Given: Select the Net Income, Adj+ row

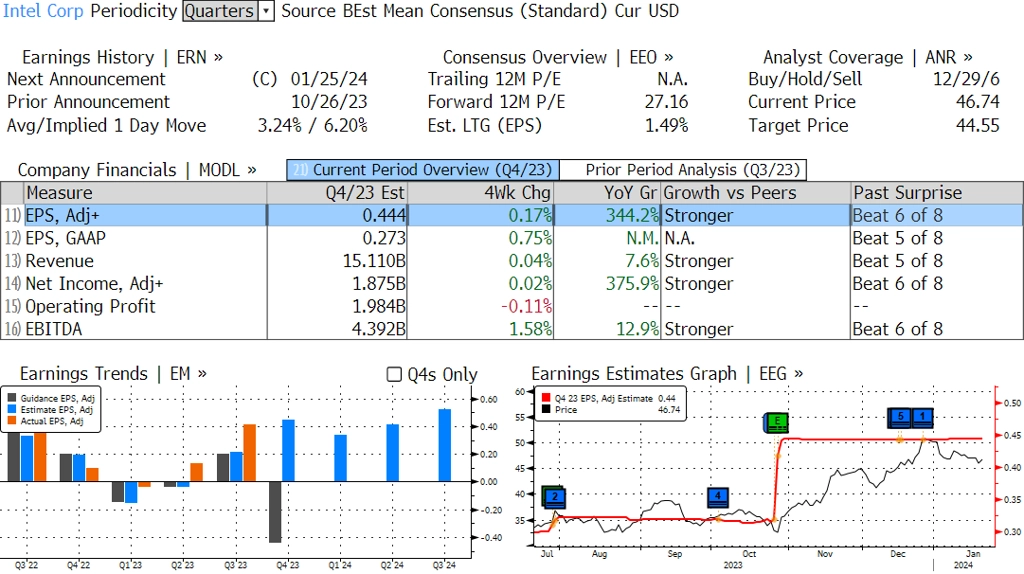Looking at the screenshot, I should [512, 284].
